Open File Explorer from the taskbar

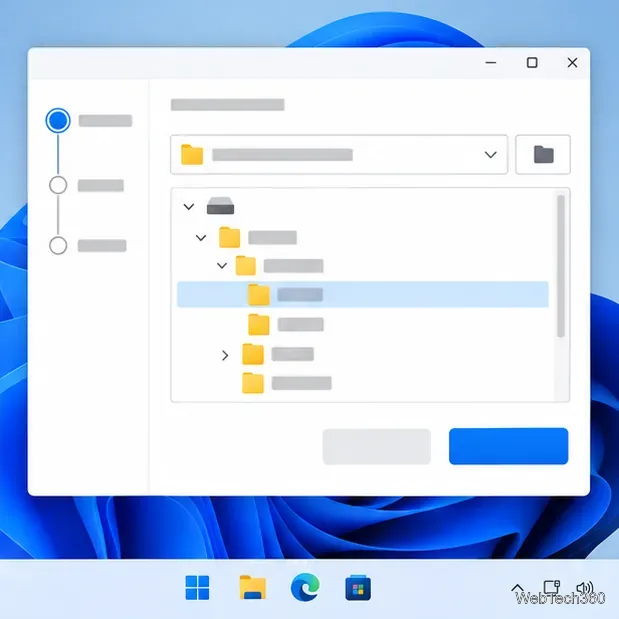pos(253,587)
